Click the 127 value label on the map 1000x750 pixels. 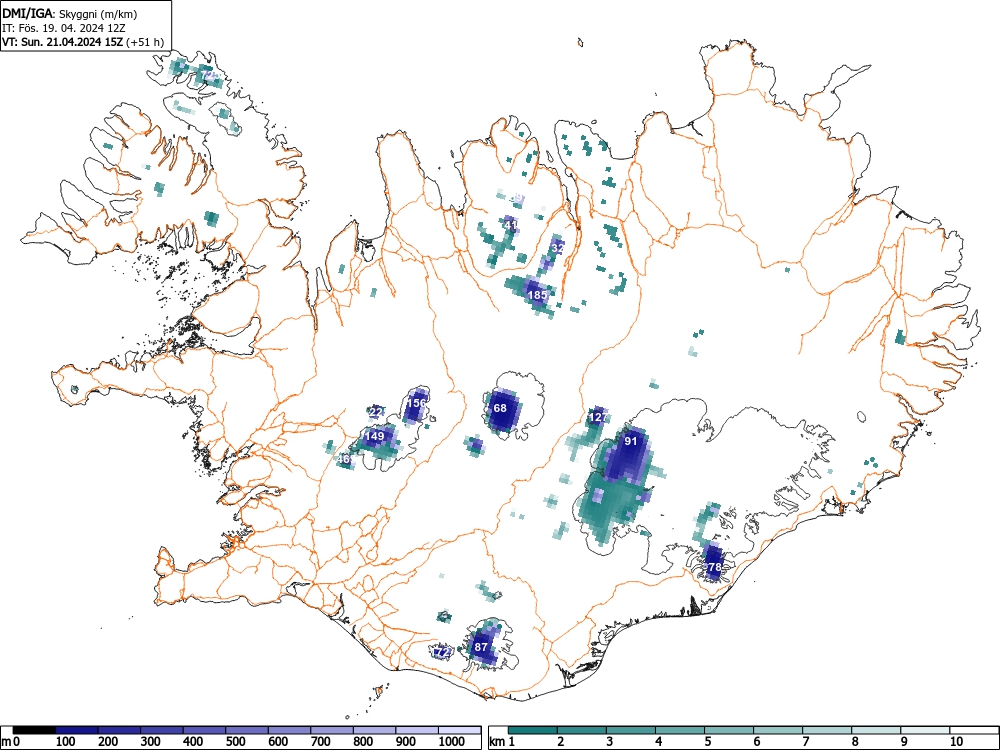click(598, 418)
